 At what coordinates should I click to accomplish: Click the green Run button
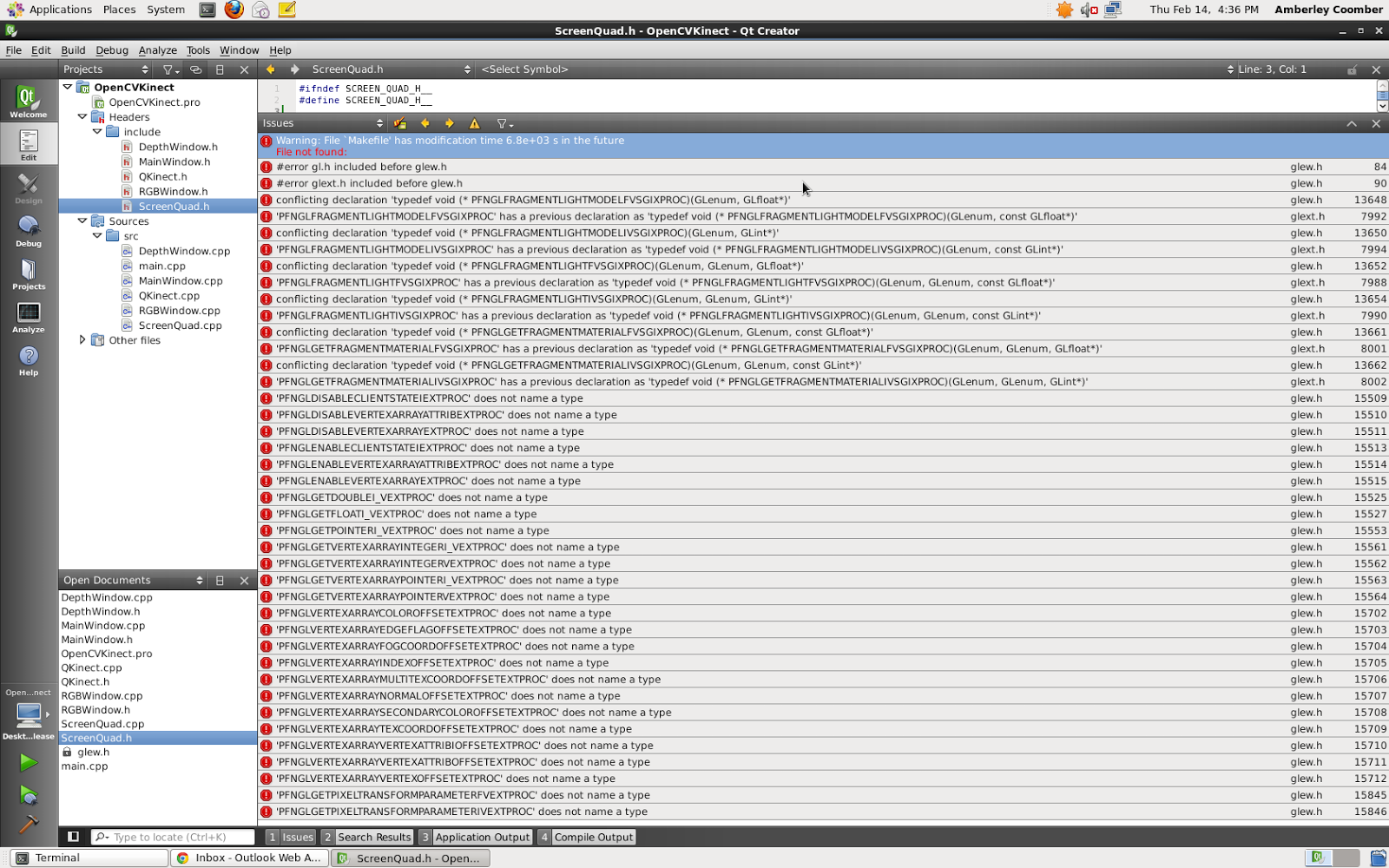[x=29, y=762]
